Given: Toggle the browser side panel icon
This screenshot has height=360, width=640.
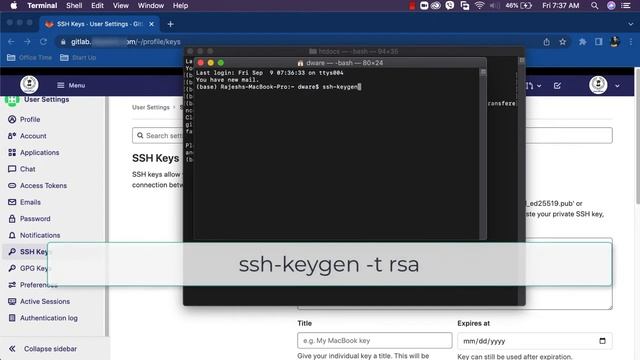Looking at the screenshot, I should (x=598, y=42).
